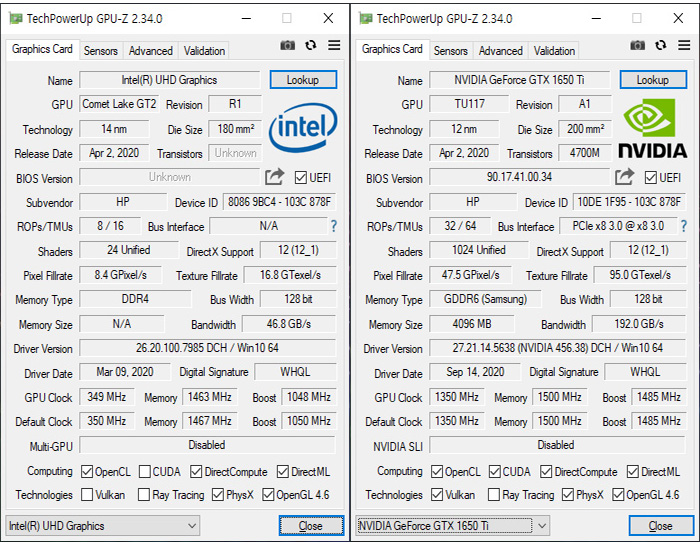Click the screenshot camera icon in Intel window
The width and height of the screenshot is (700, 544).
pyautogui.click(x=288, y=45)
